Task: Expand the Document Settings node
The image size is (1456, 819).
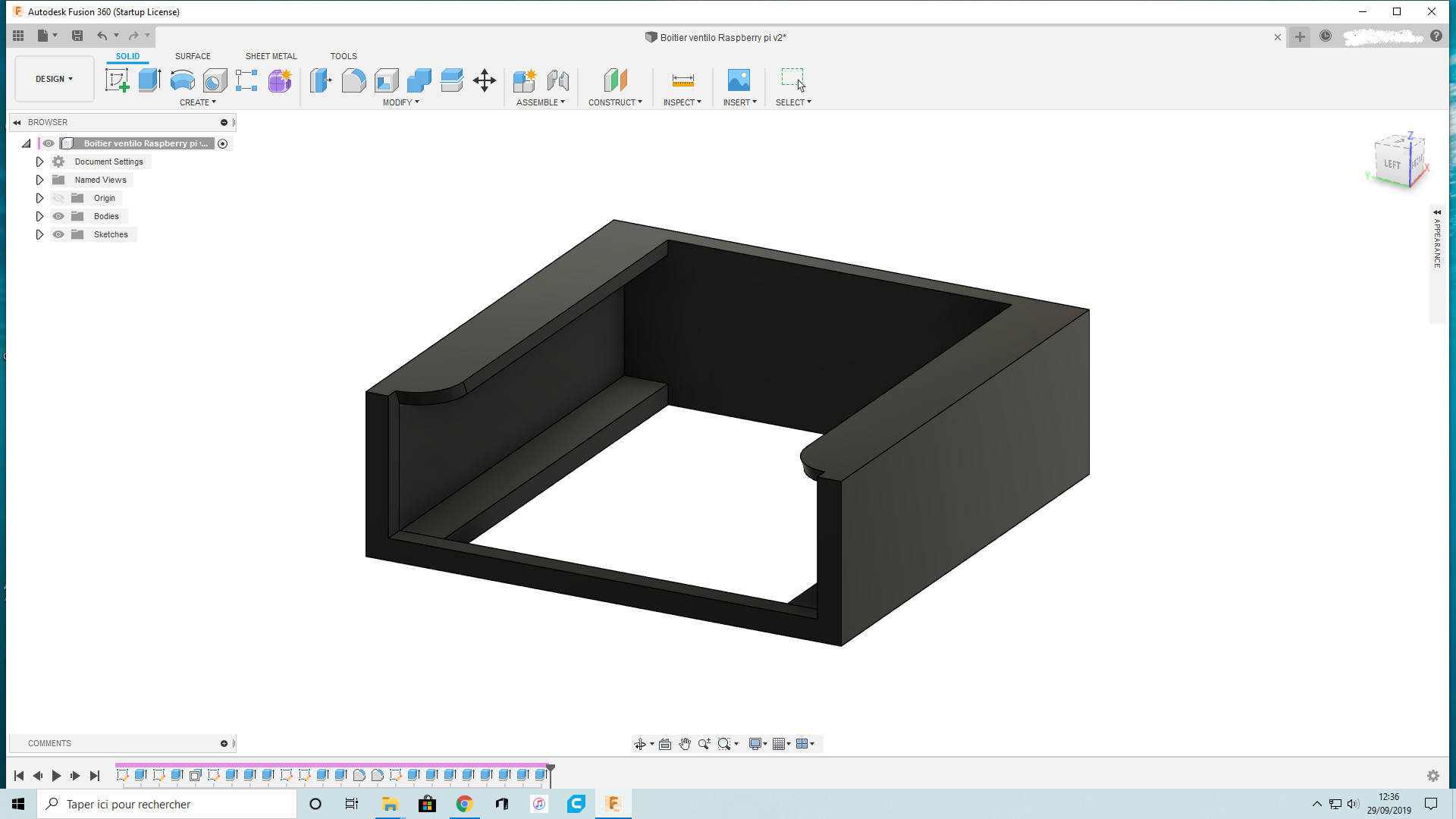Action: pos(39,162)
